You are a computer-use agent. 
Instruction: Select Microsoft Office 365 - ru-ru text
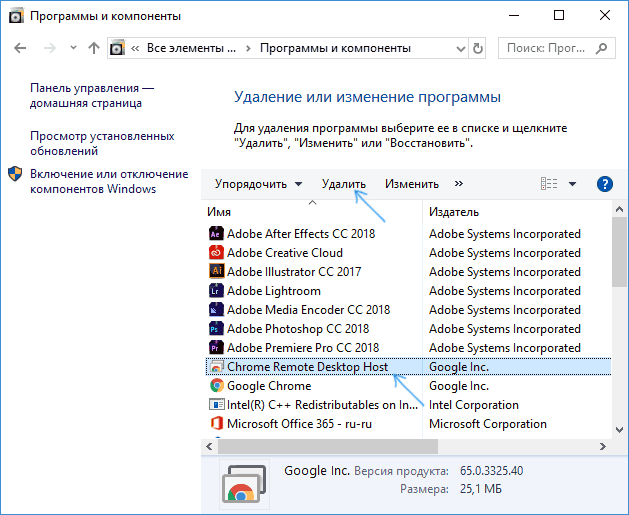pyautogui.click(x=299, y=424)
